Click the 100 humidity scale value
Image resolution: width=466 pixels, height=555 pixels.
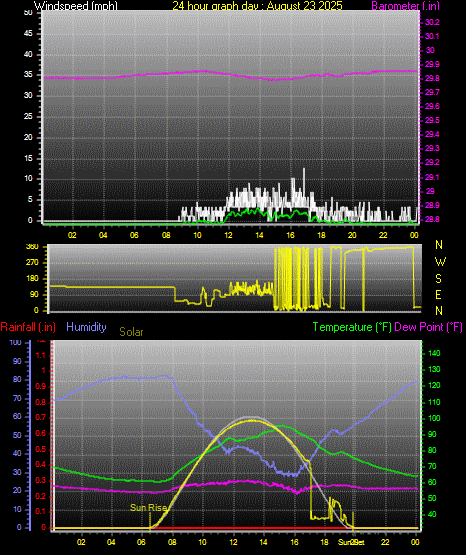point(15,342)
